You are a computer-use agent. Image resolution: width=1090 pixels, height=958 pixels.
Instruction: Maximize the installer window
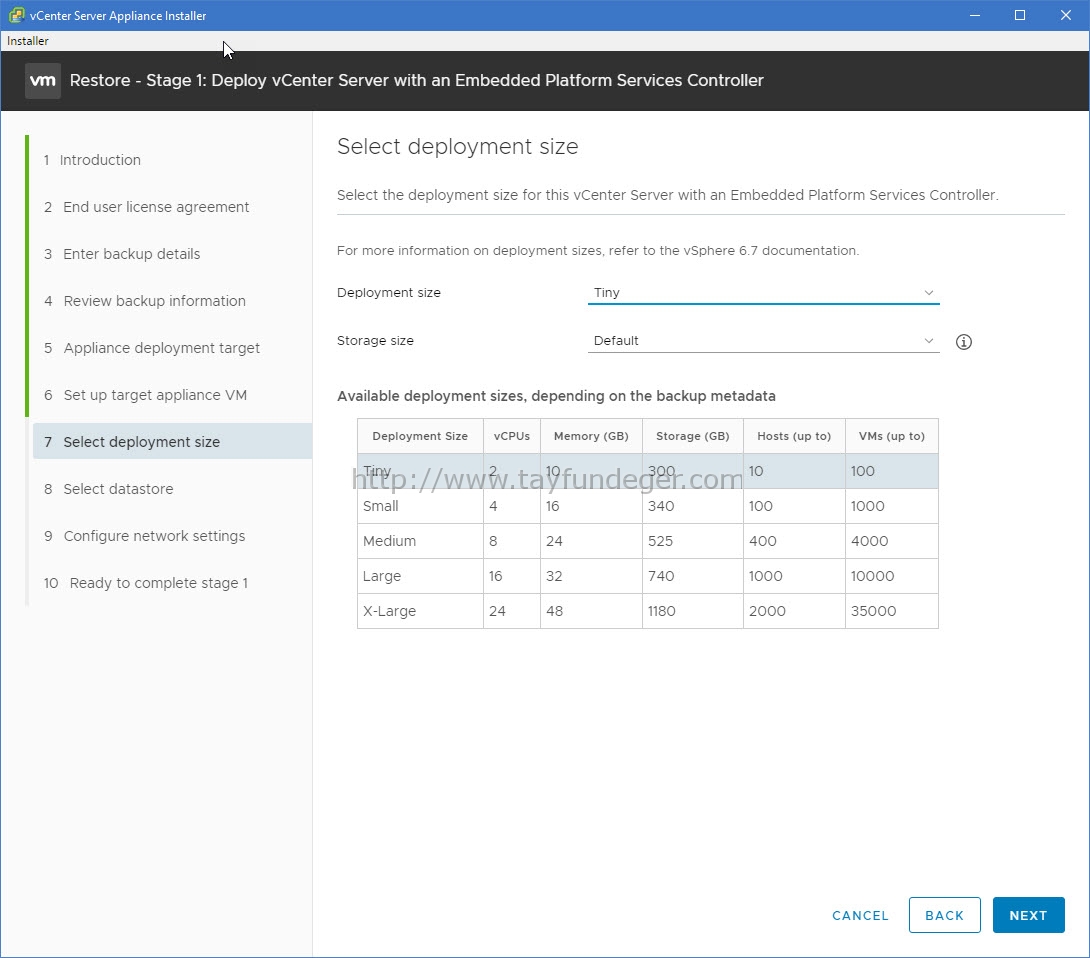[x=1020, y=15]
